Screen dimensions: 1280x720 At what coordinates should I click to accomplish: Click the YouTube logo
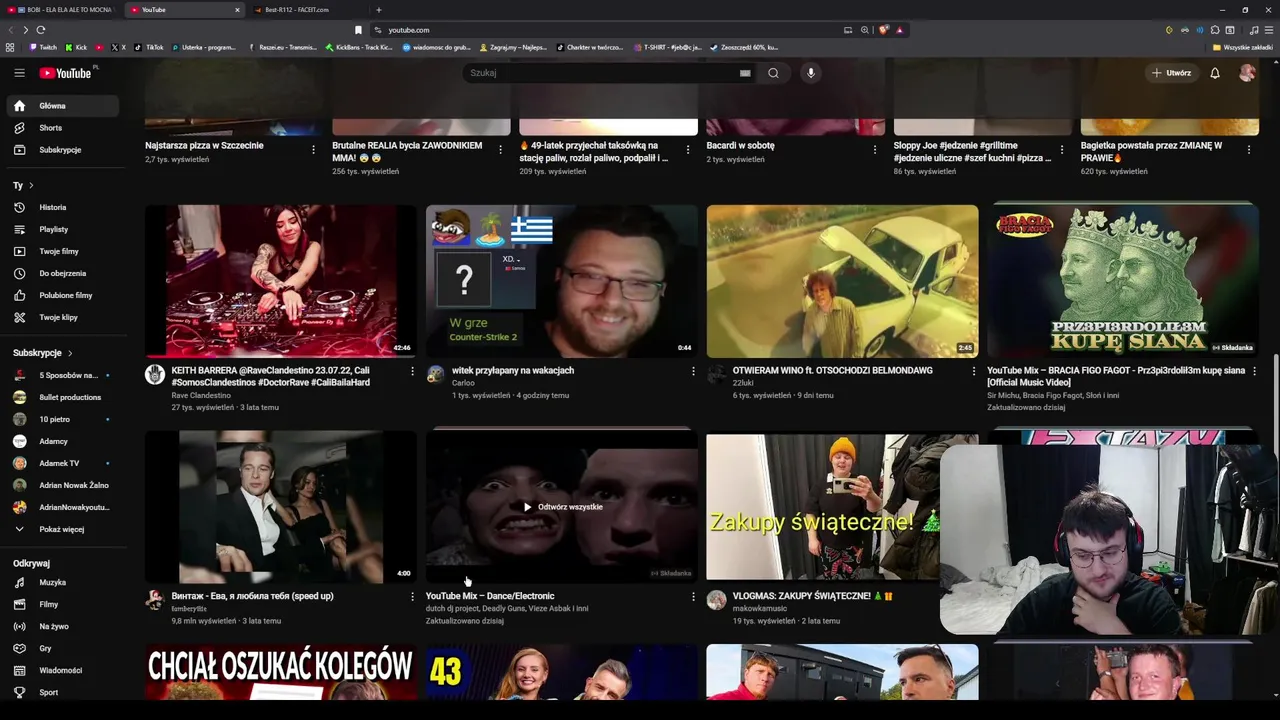click(66, 73)
